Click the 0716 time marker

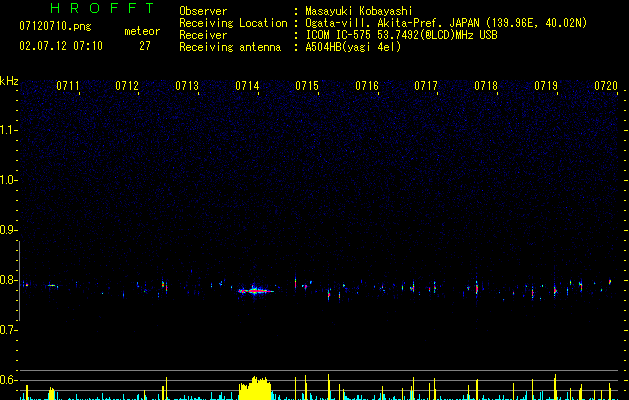(x=367, y=86)
